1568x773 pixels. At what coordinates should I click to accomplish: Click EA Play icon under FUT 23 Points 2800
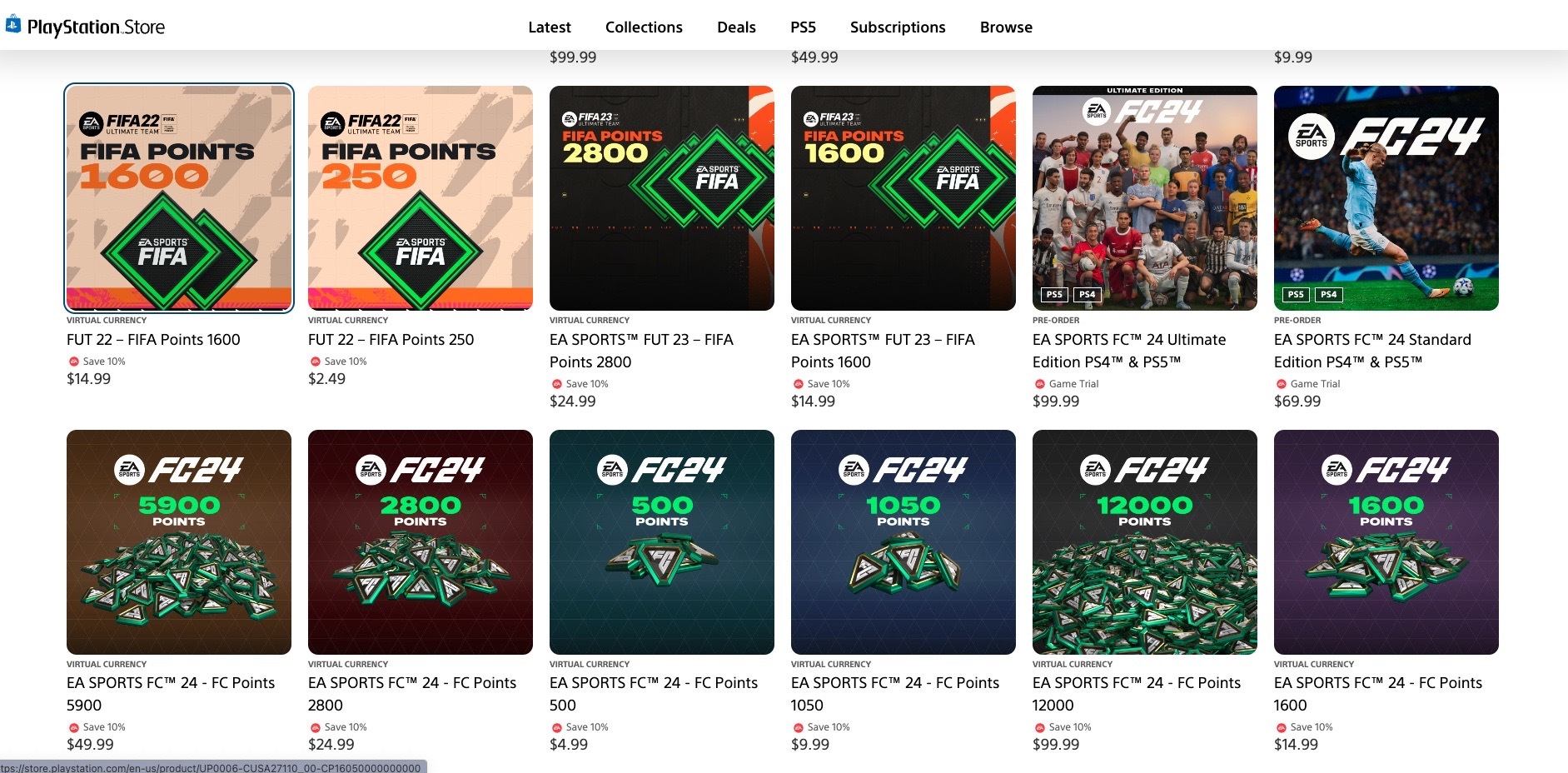[x=556, y=384]
